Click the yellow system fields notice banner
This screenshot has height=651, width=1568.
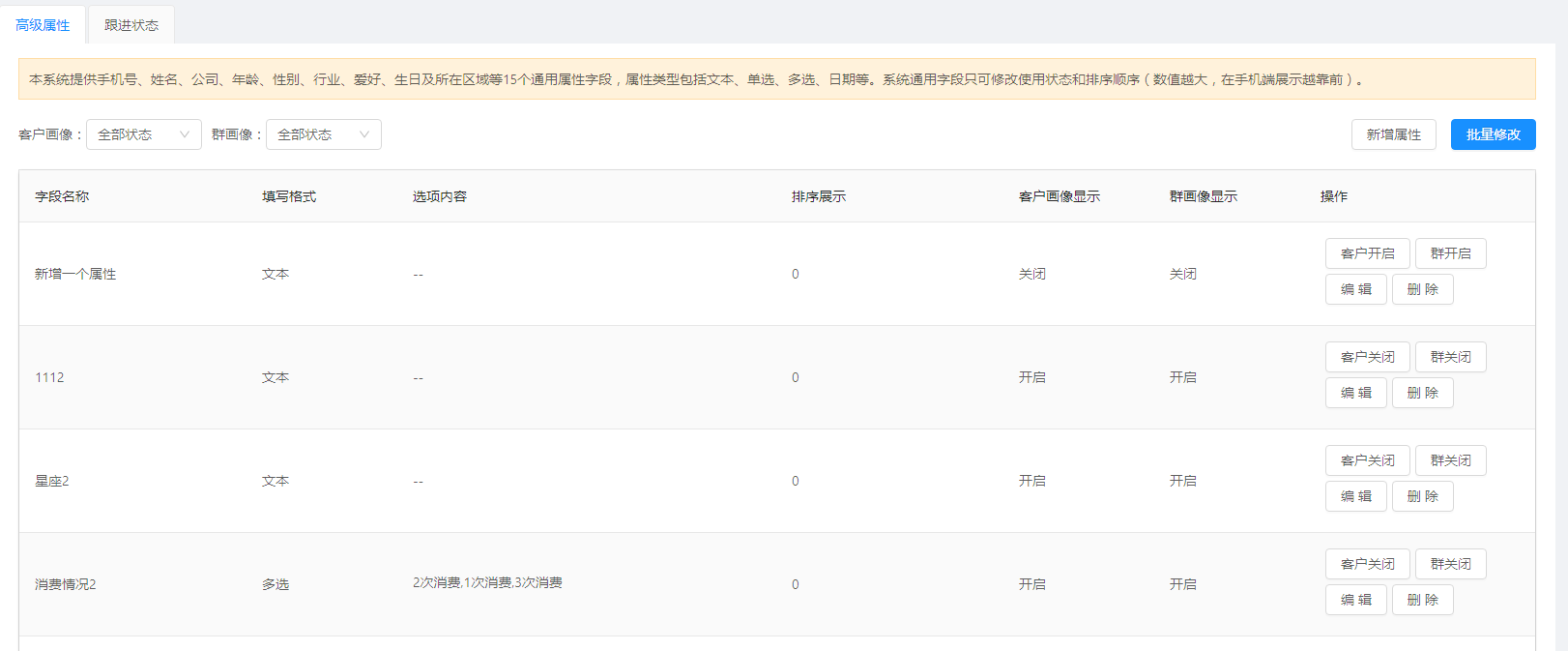(777, 79)
